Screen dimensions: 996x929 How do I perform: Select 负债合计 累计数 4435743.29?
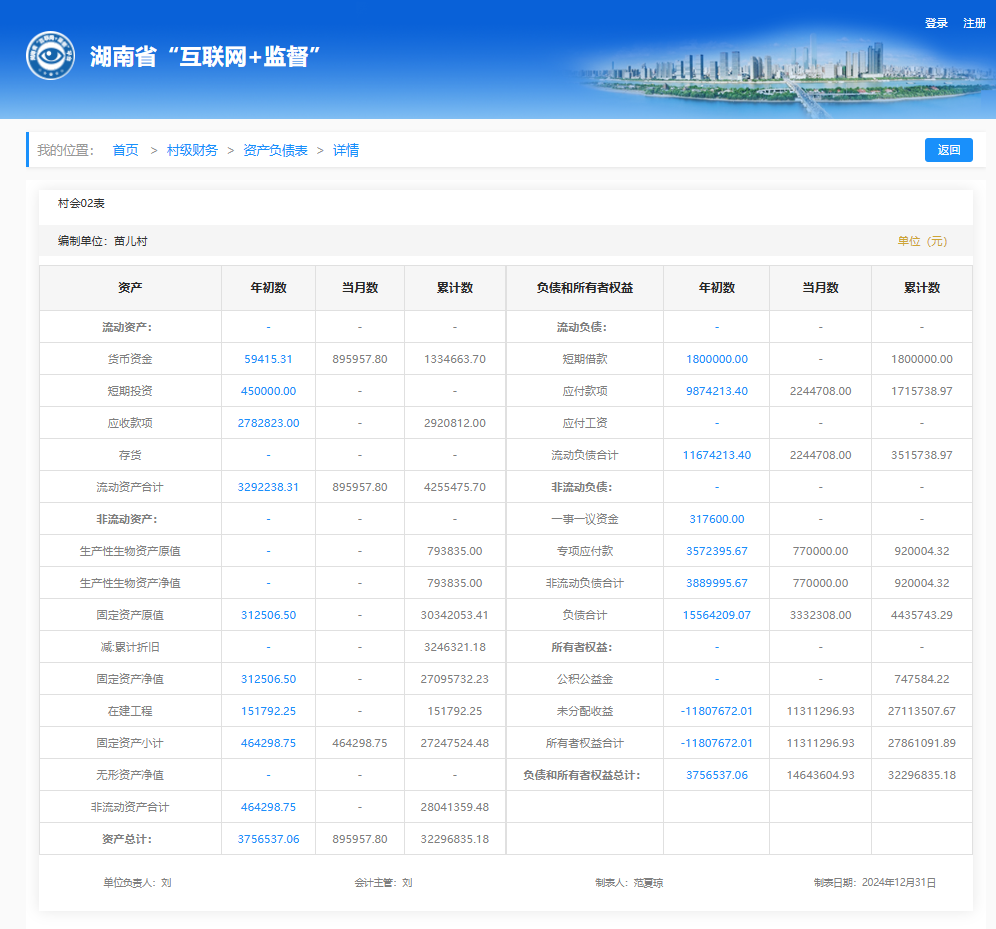pyautogui.click(x=922, y=615)
